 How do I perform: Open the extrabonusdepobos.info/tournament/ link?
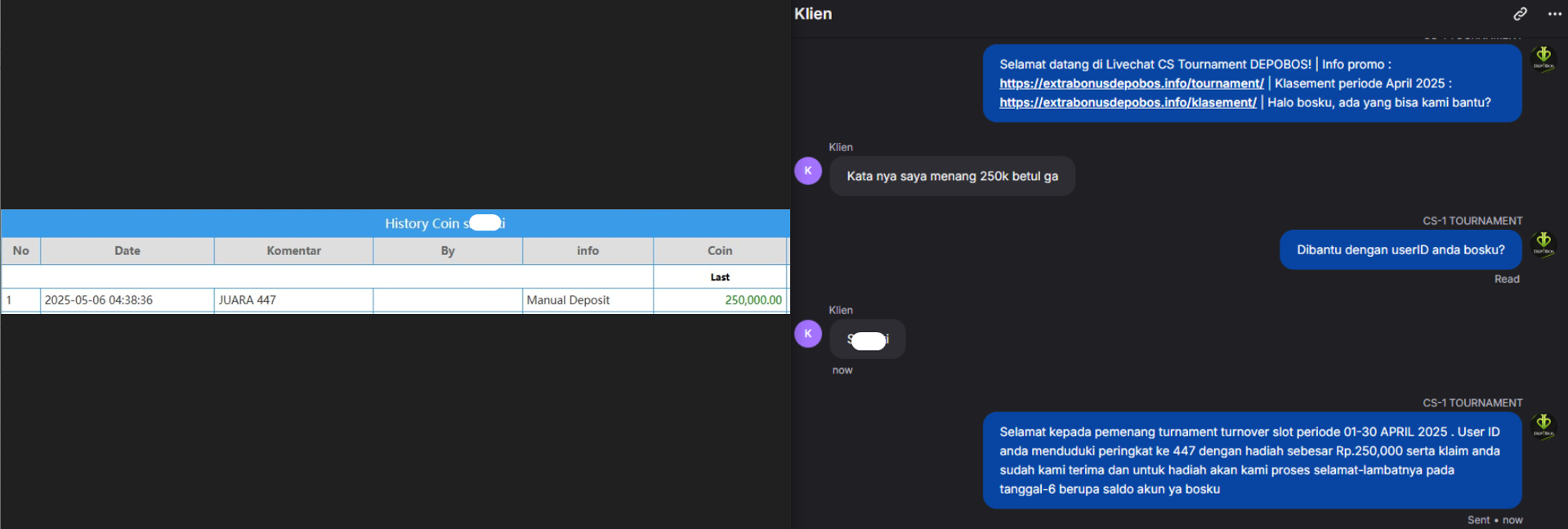tap(1132, 83)
